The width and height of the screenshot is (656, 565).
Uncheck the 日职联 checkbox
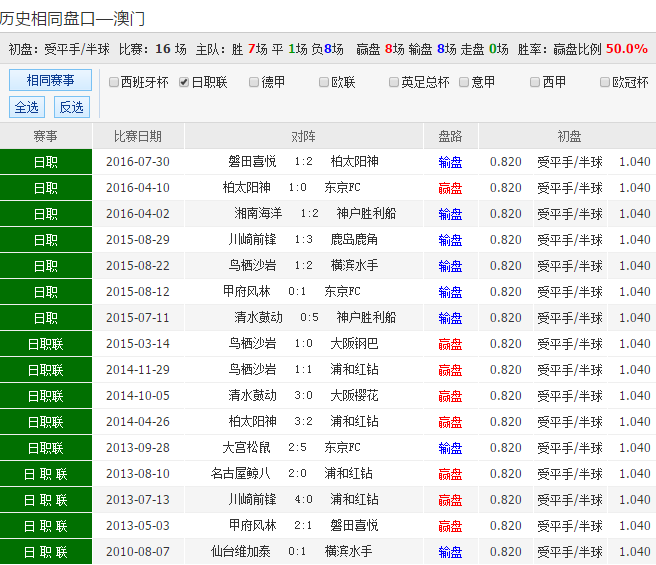click(184, 82)
